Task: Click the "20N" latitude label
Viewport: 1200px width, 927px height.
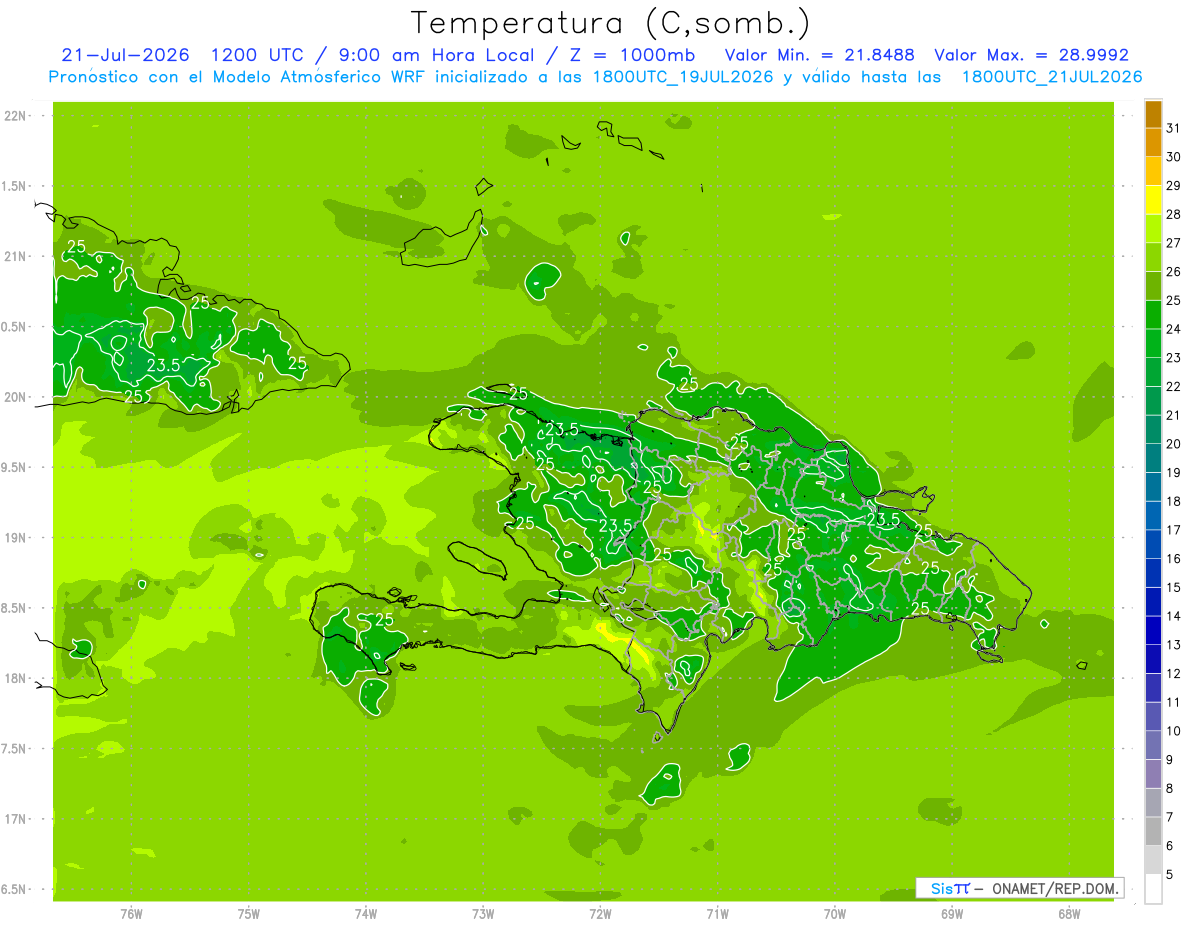Action: [15, 397]
